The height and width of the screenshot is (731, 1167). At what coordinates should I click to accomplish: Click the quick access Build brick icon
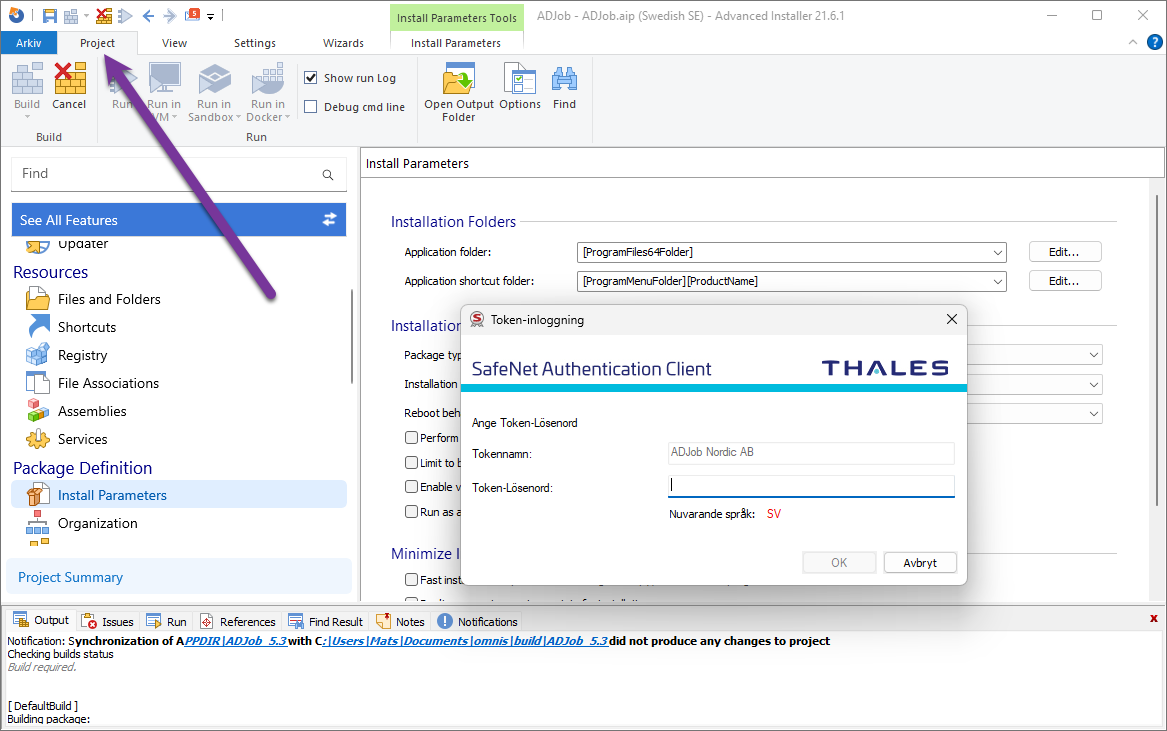[x=71, y=16]
